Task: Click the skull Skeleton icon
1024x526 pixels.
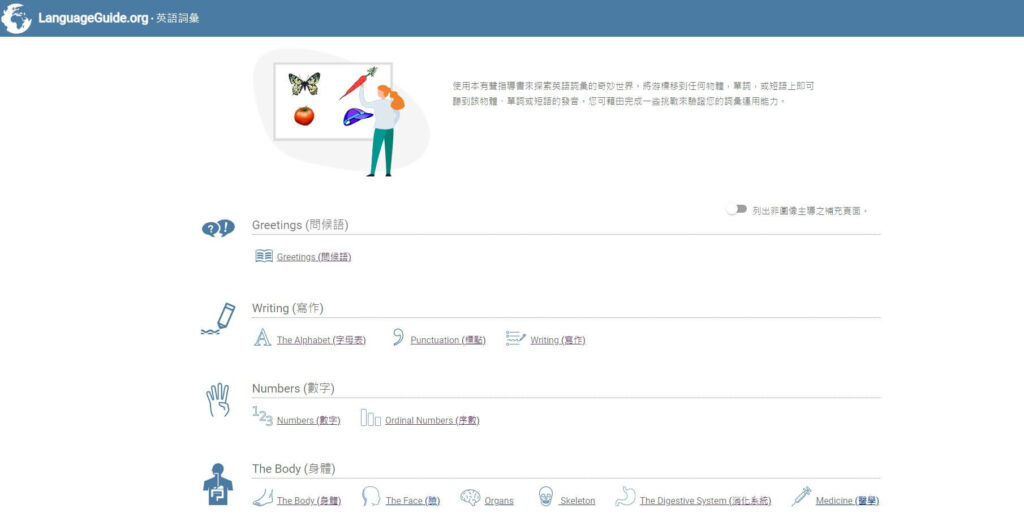Action: (x=545, y=497)
